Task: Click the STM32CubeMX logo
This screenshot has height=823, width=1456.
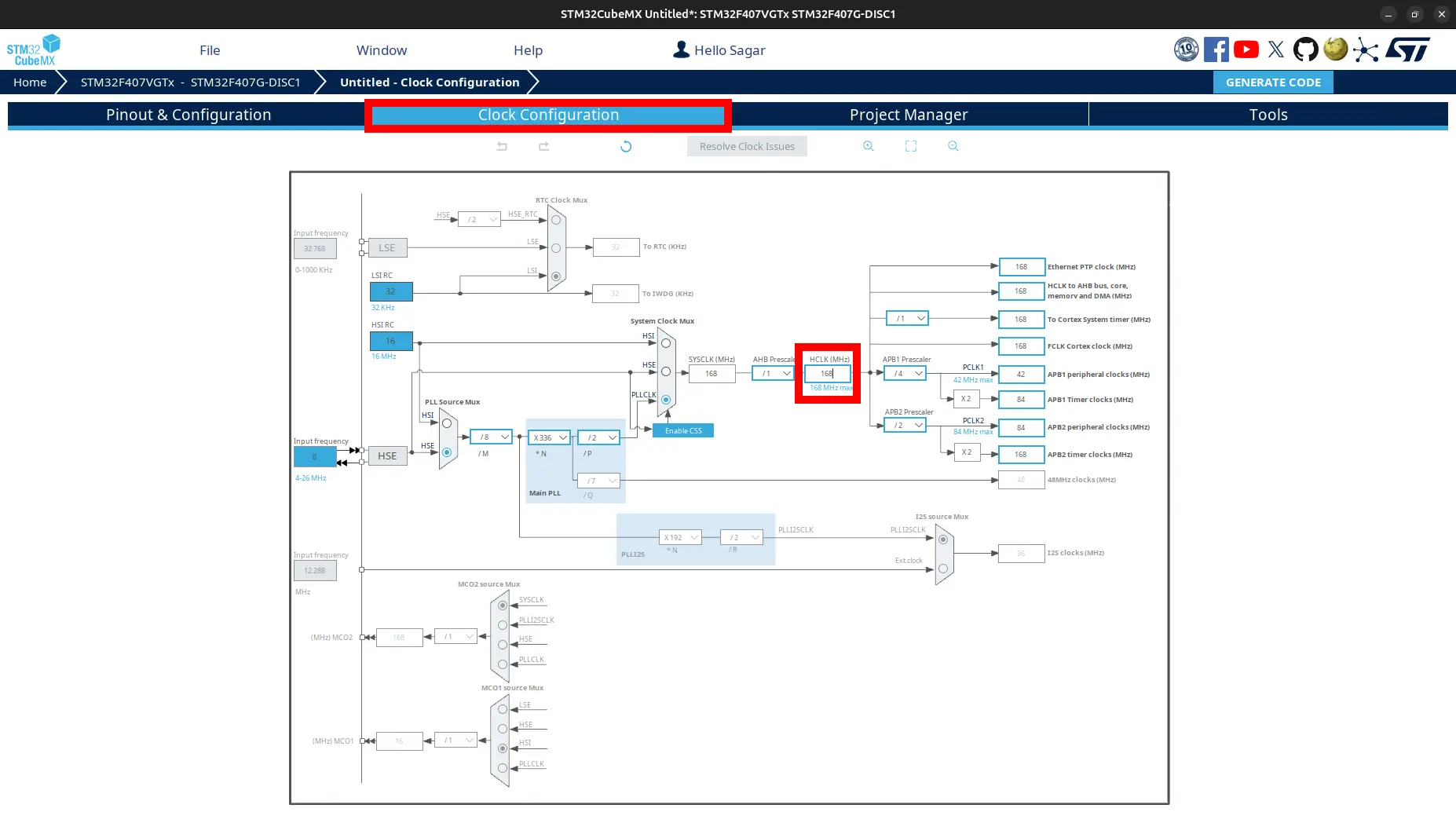Action: [33, 49]
